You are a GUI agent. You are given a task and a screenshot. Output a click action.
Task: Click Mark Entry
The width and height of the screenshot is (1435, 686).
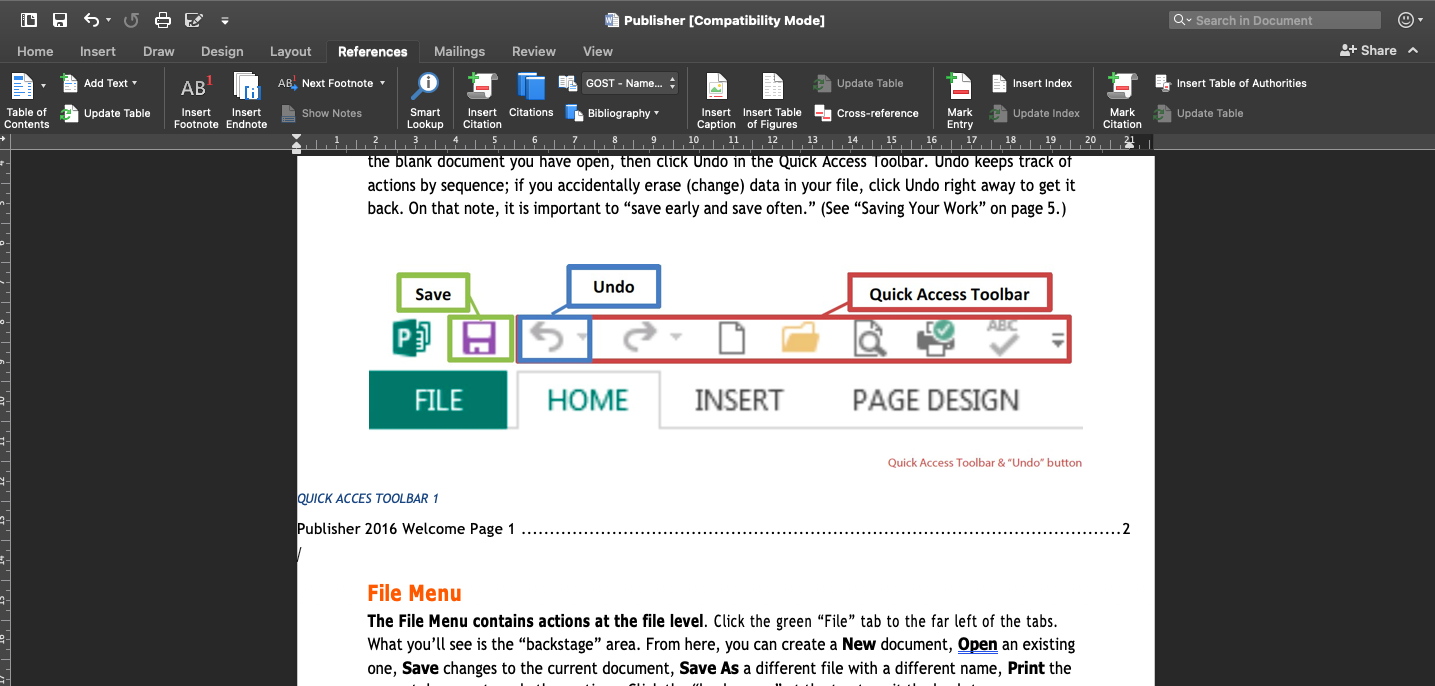click(x=960, y=101)
